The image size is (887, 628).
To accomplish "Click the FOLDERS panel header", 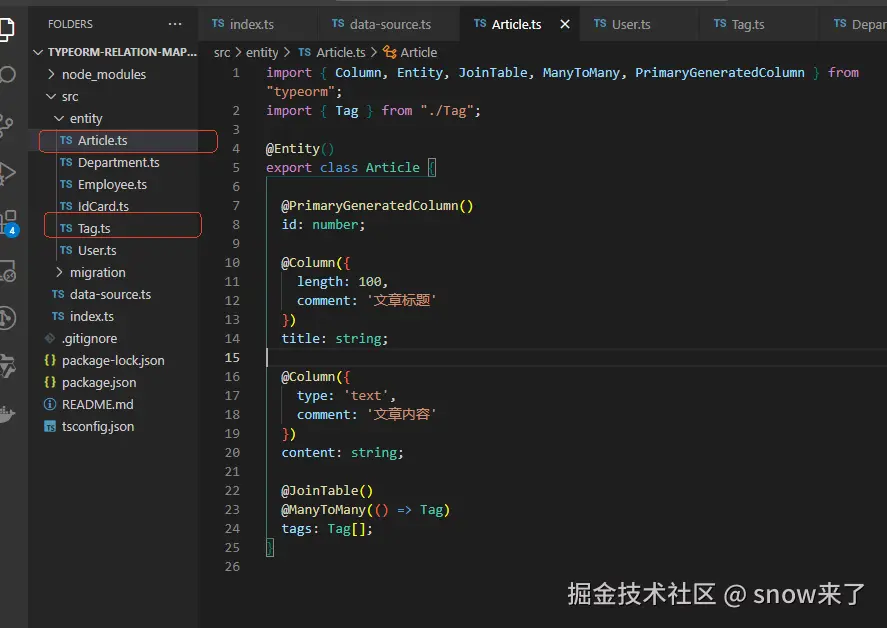I will [x=70, y=24].
